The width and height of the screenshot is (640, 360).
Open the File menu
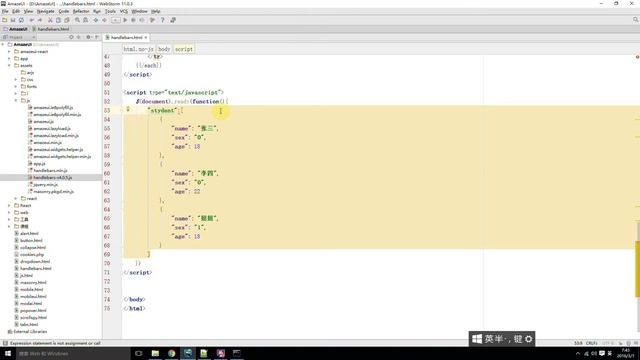(5, 11)
